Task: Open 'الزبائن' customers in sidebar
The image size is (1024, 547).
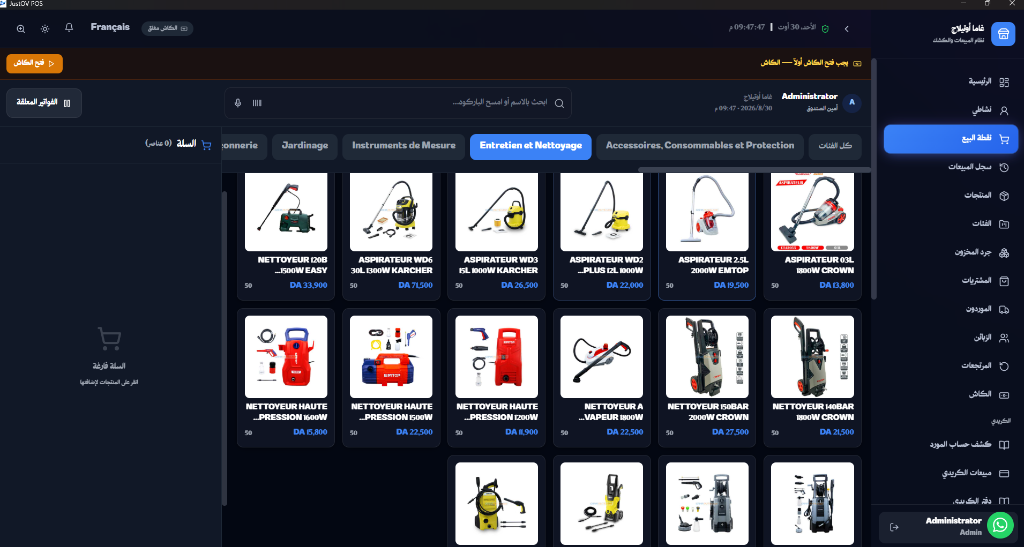Action: pyautogui.click(x=951, y=337)
